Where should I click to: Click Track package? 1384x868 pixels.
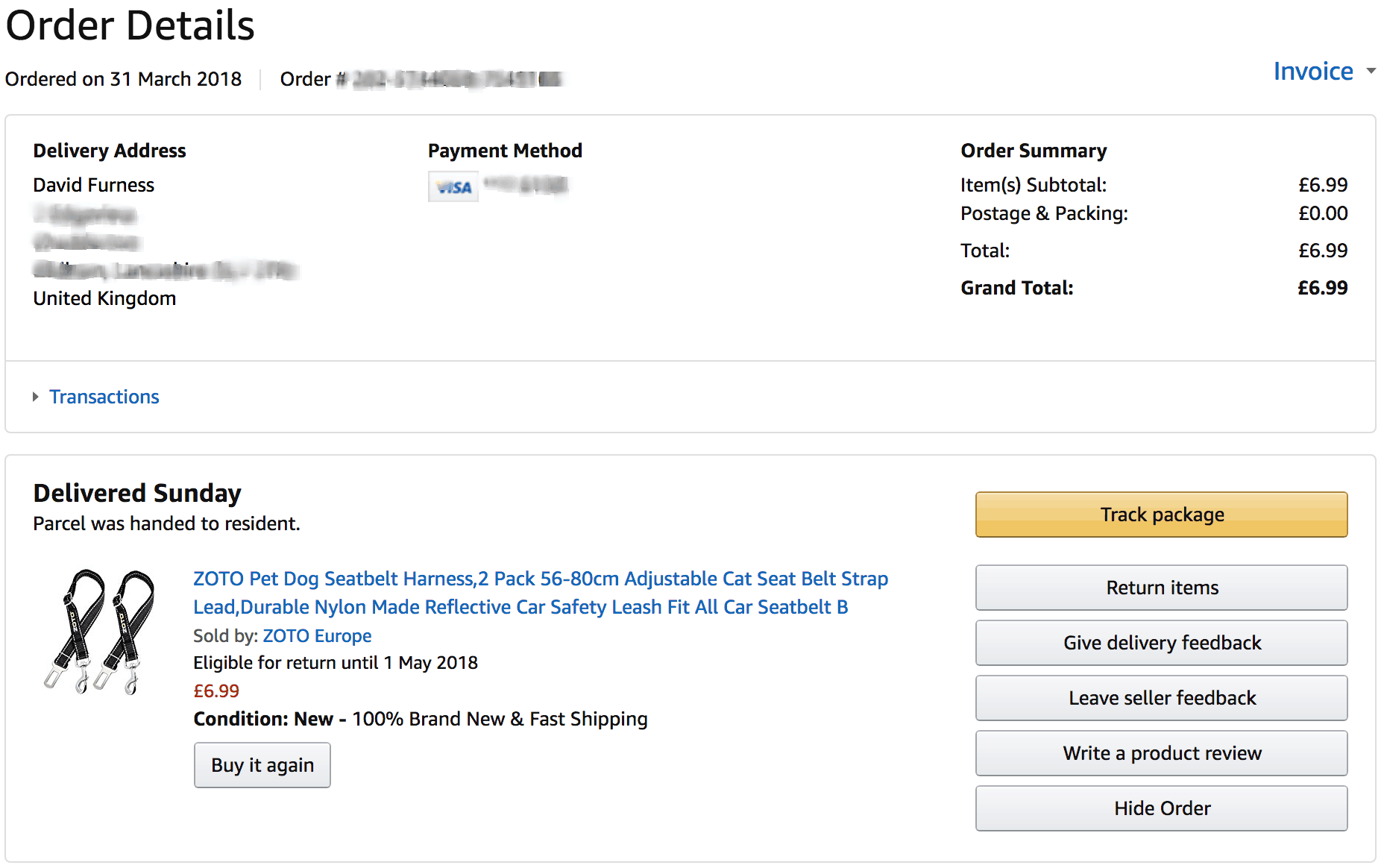coord(1160,514)
